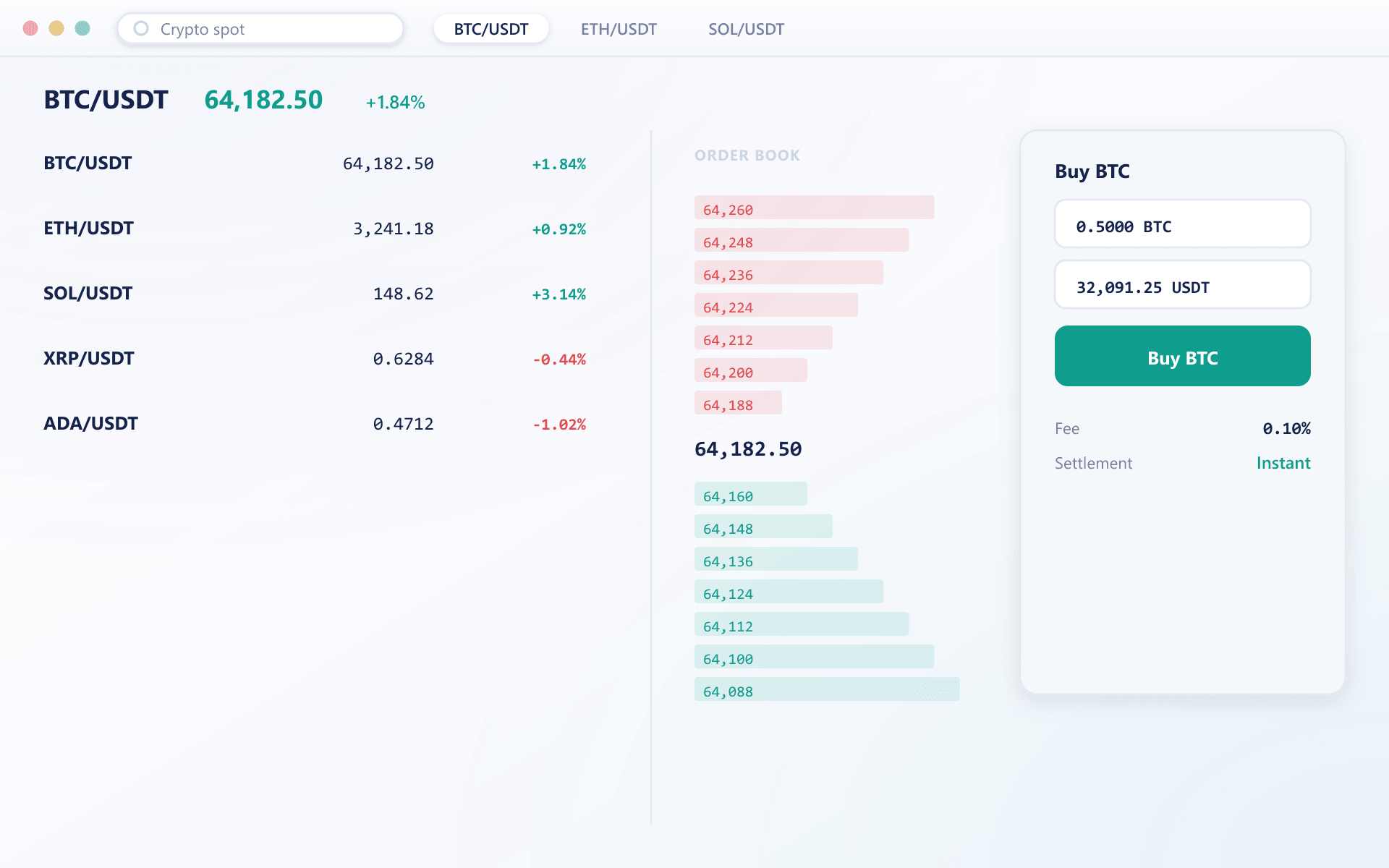Click the 64,182.50 mid price in order book

[x=748, y=449]
